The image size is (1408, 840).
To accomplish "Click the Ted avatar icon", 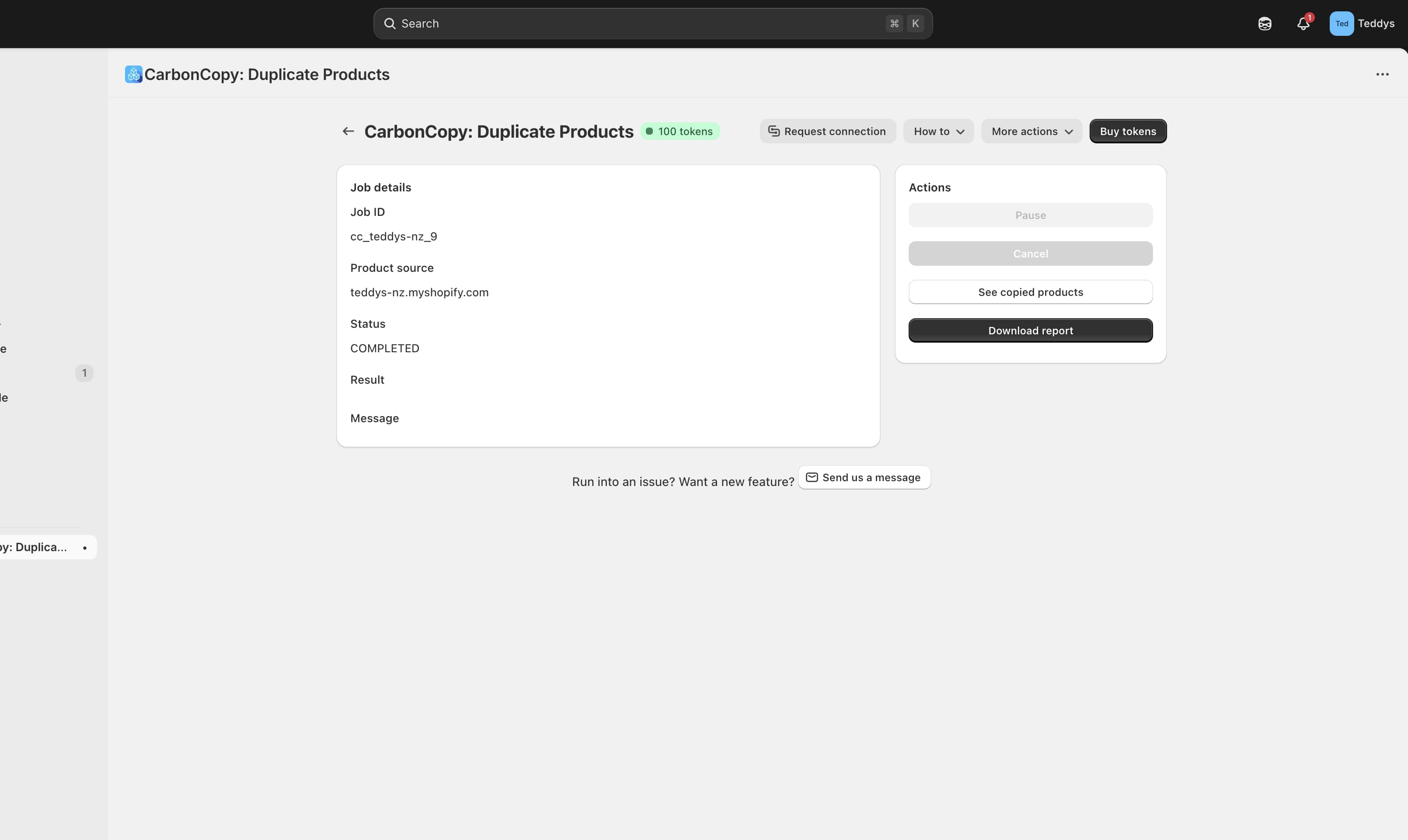I will click(1341, 24).
